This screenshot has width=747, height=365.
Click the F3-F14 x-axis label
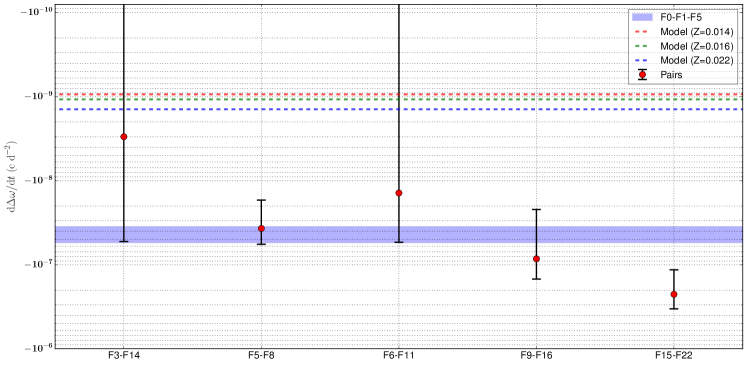[x=124, y=357]
